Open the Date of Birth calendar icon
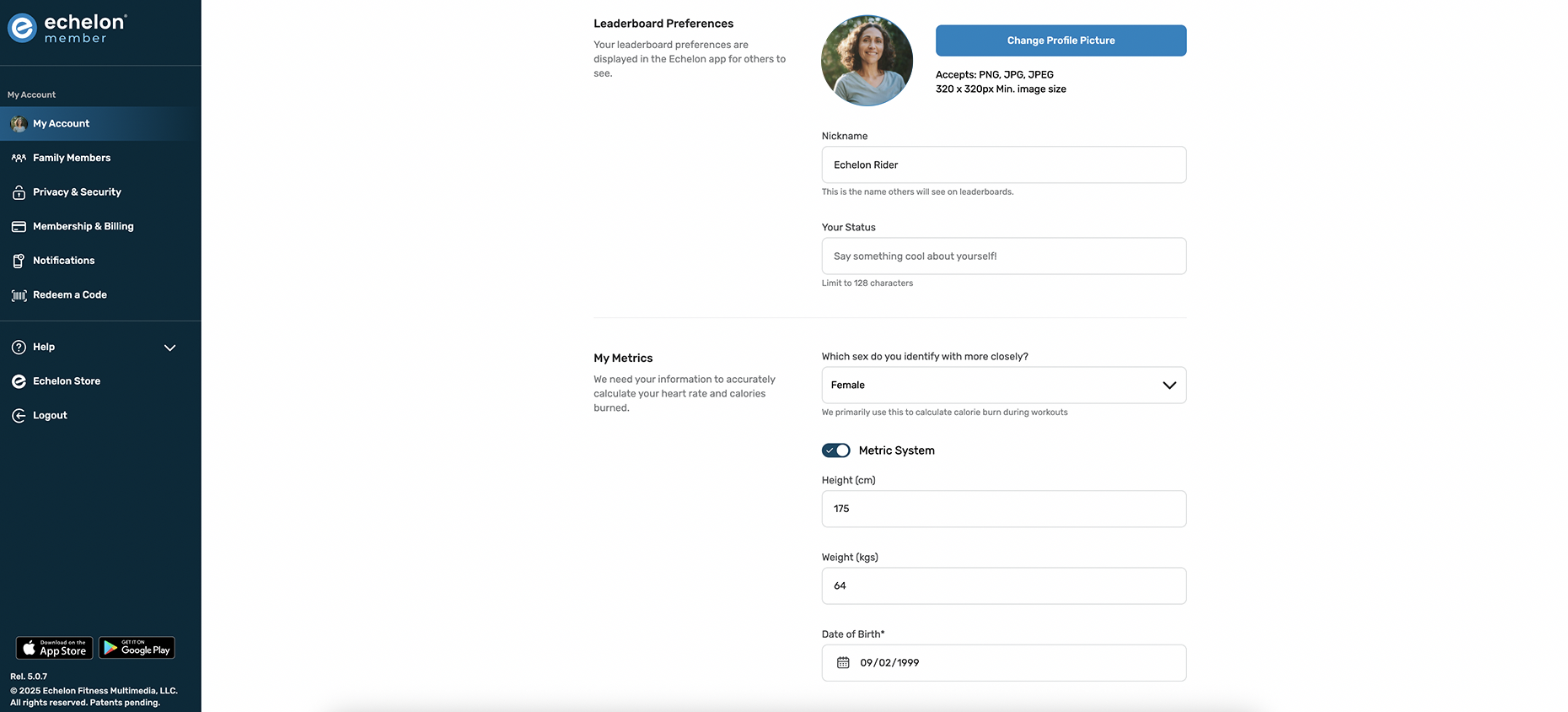The height and width of the screenshot is (712, 1568). point(843,663)
